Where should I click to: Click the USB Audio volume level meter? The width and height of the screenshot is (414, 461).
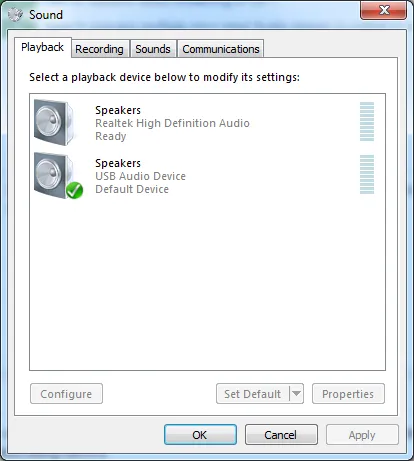click(367, 174)
